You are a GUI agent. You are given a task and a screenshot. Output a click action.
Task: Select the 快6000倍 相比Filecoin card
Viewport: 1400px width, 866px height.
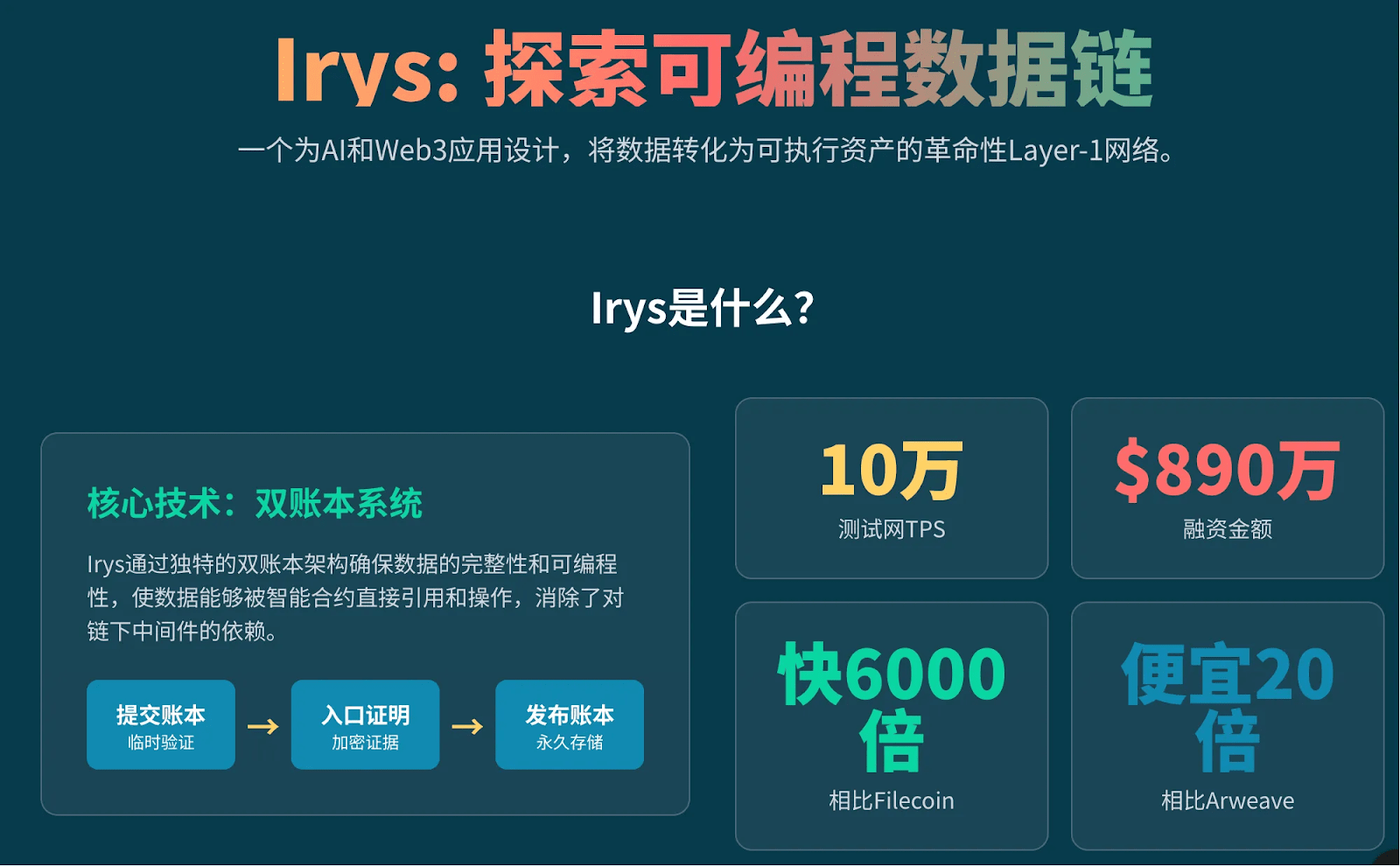click(x=892, y=726)
